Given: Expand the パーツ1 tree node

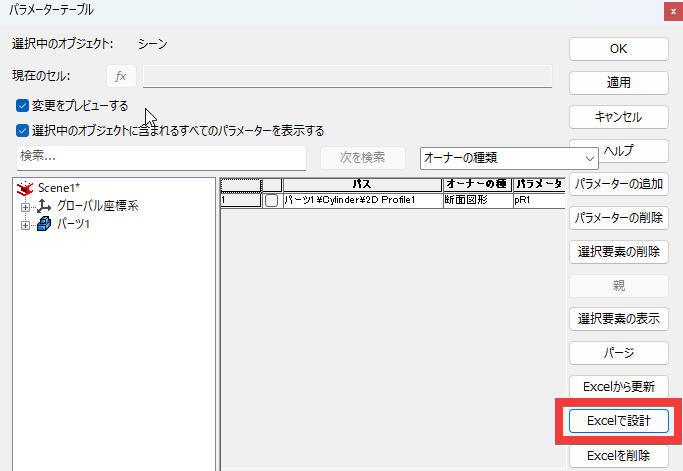Looking at the screenshot, I should click(25, 225).
